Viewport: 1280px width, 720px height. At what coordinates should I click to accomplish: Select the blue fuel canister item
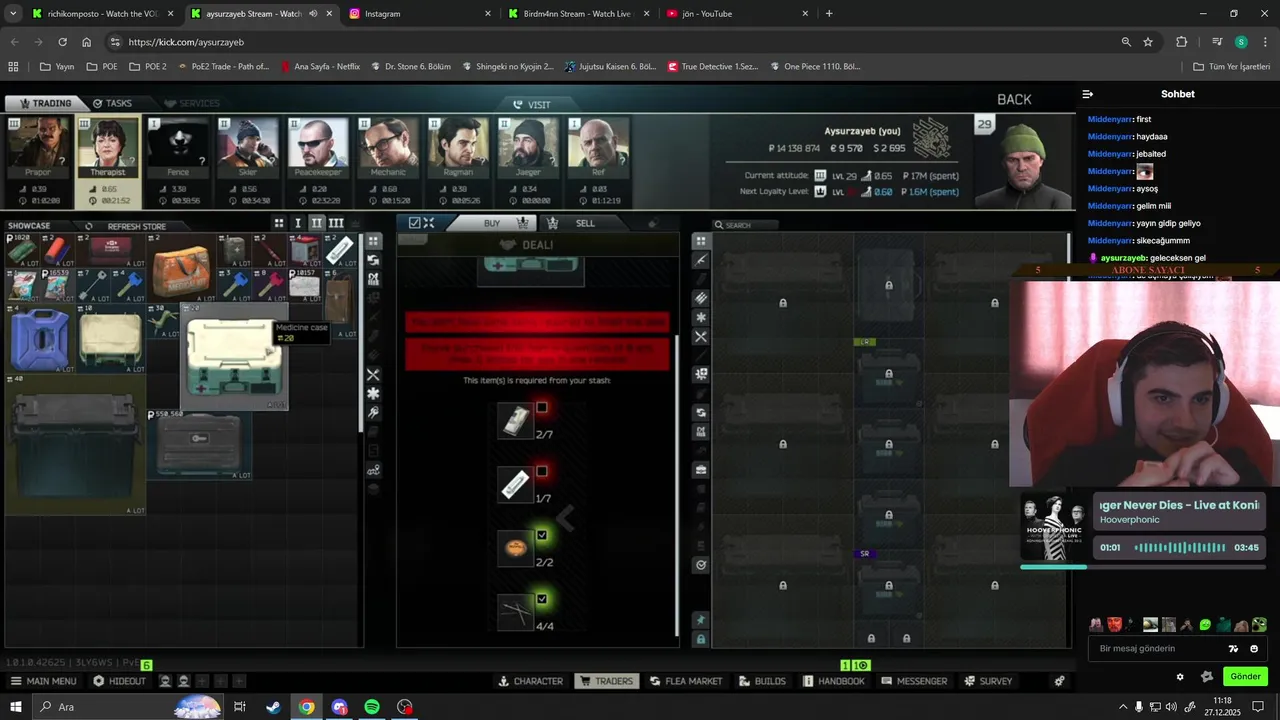point(40,340)
